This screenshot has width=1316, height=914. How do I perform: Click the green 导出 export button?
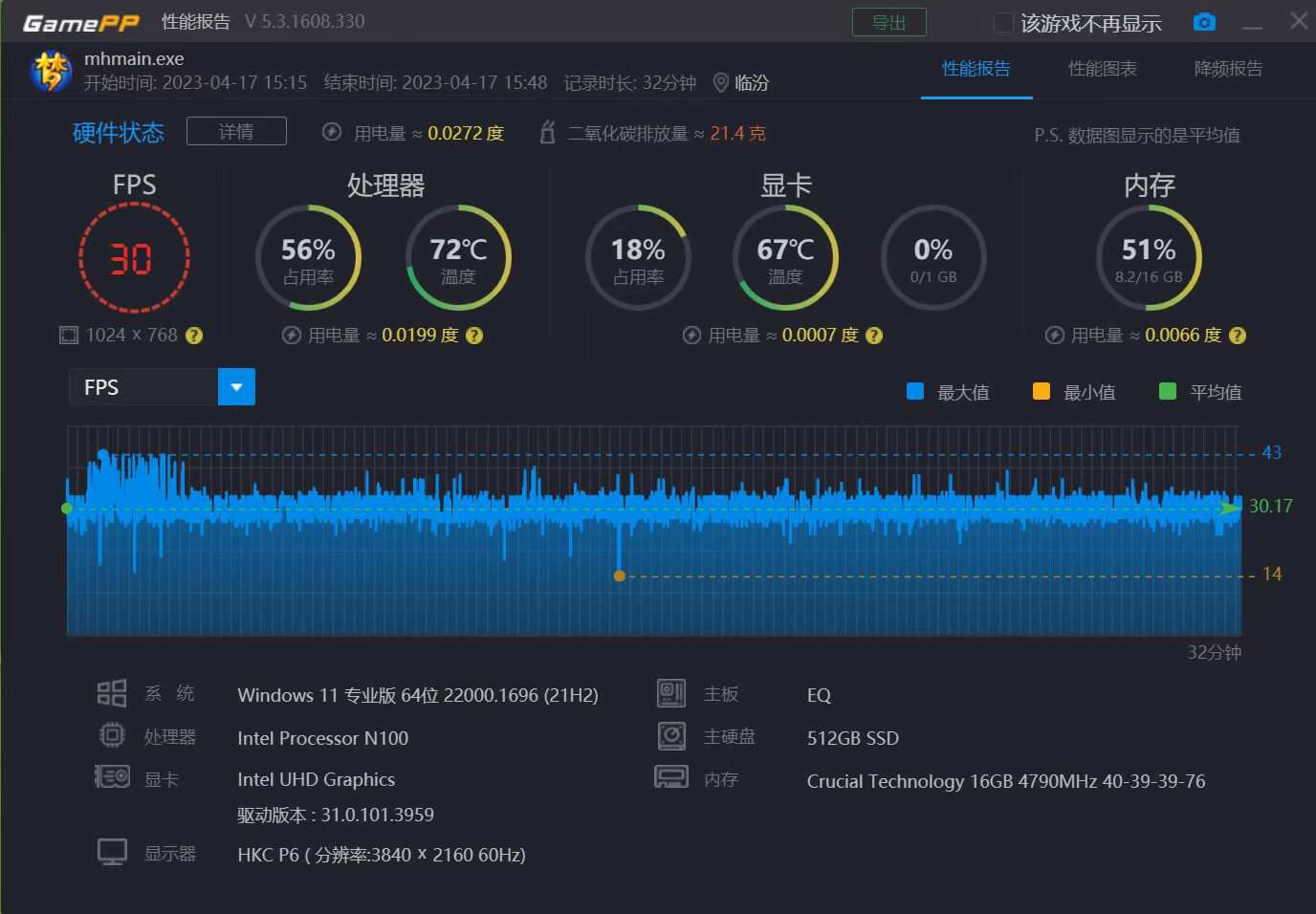click(x=888, y=22)
